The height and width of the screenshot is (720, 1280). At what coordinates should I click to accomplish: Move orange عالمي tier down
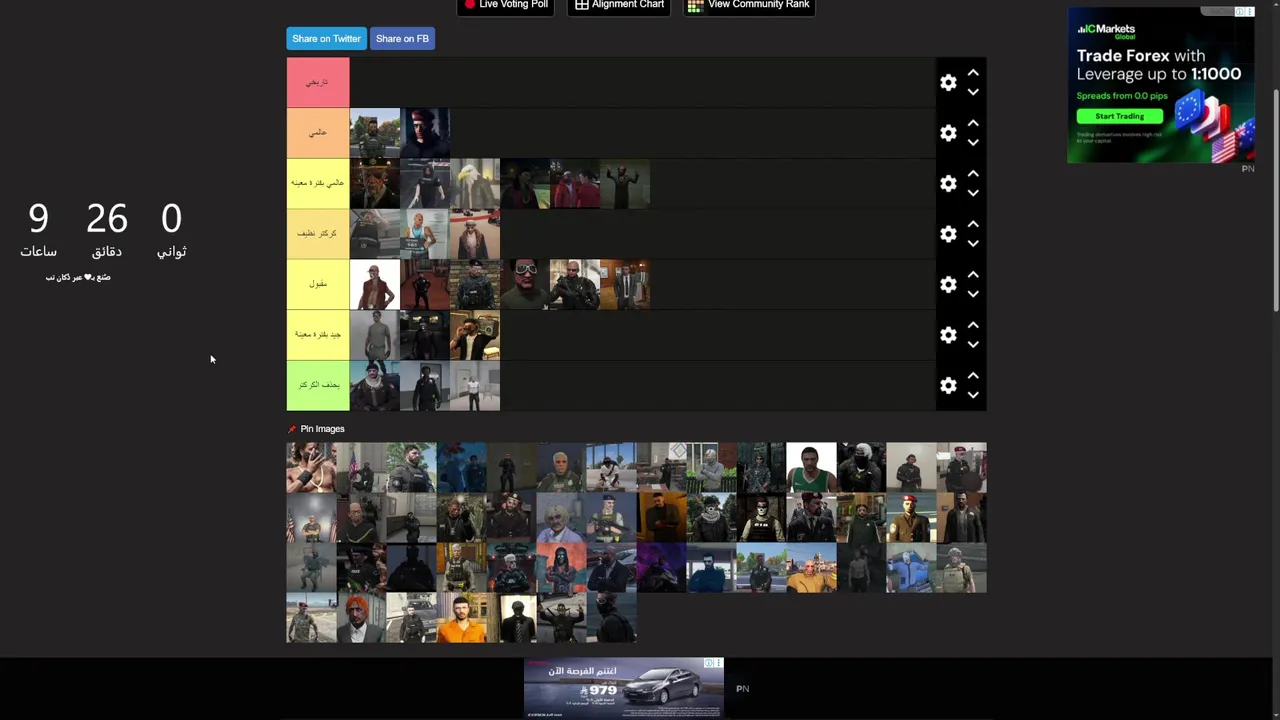coord(973,142)
